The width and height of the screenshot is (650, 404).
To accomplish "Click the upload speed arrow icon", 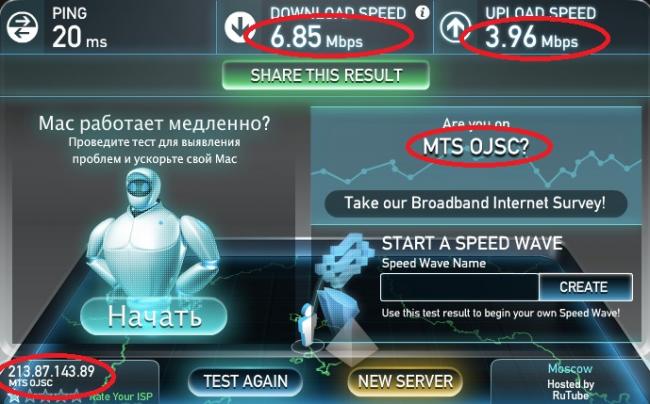I will click(455, 27).
